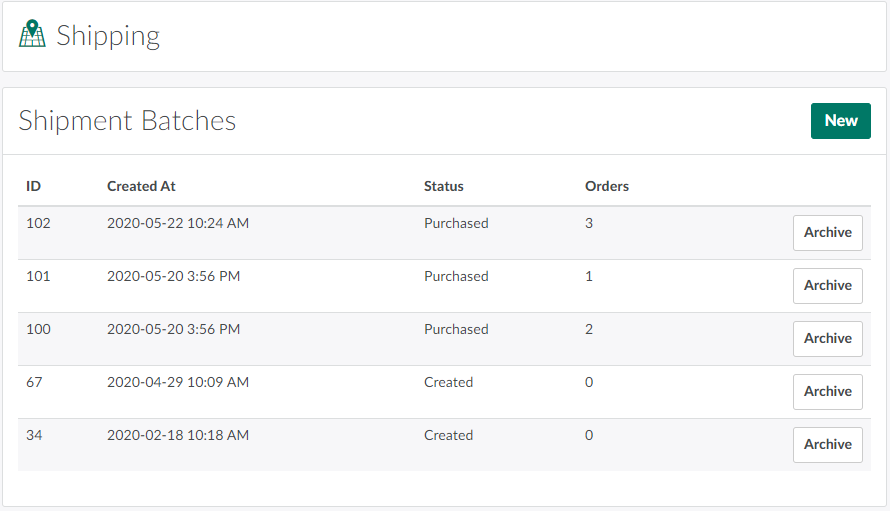Archive shipment batch 101
Screen dimensions: 890x511
click(827, 286)
